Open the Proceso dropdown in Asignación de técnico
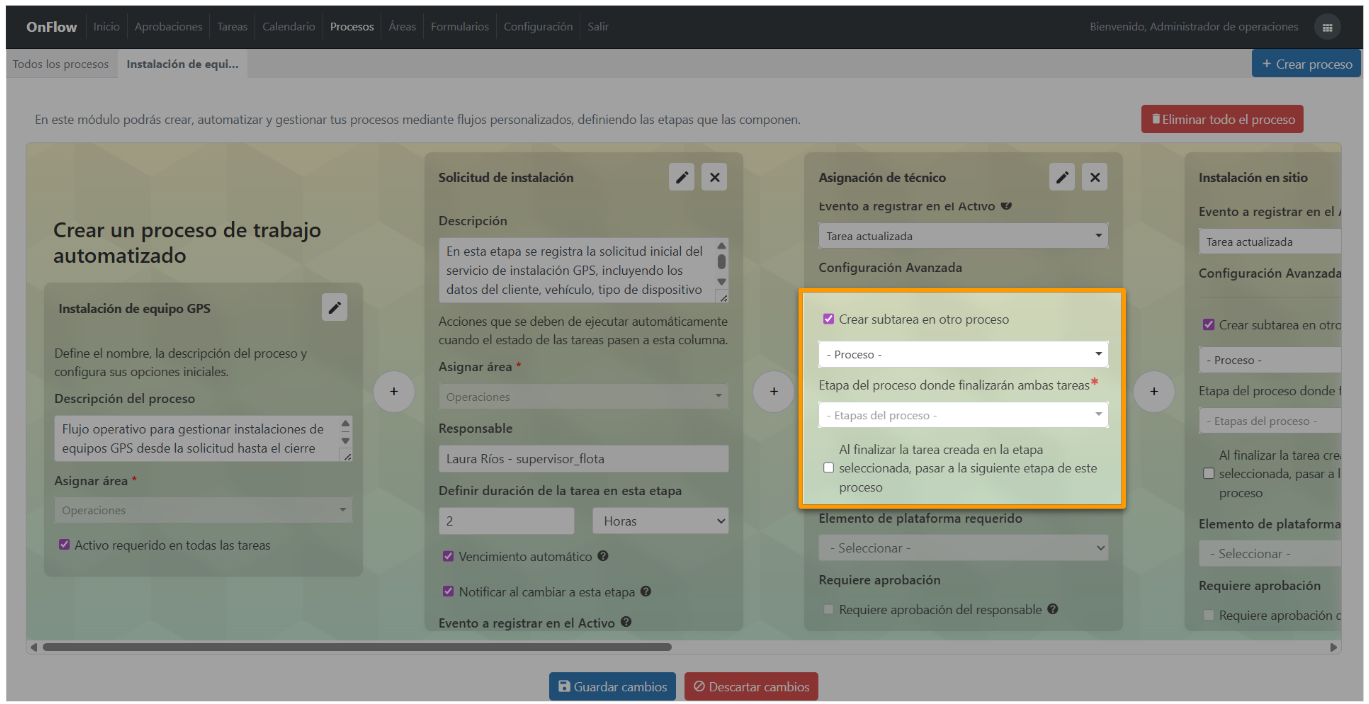 coord(963,354)
